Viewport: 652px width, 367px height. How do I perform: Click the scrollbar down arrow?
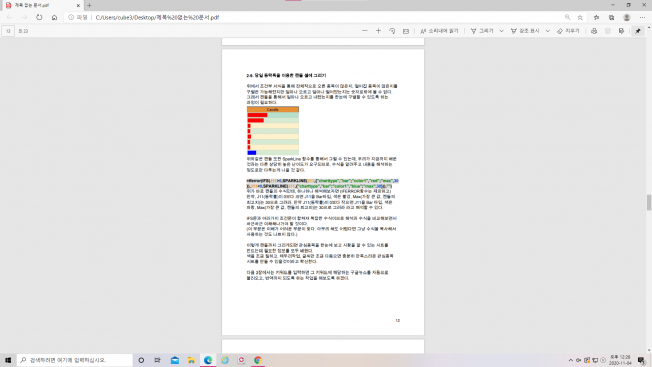pos(648,351)
